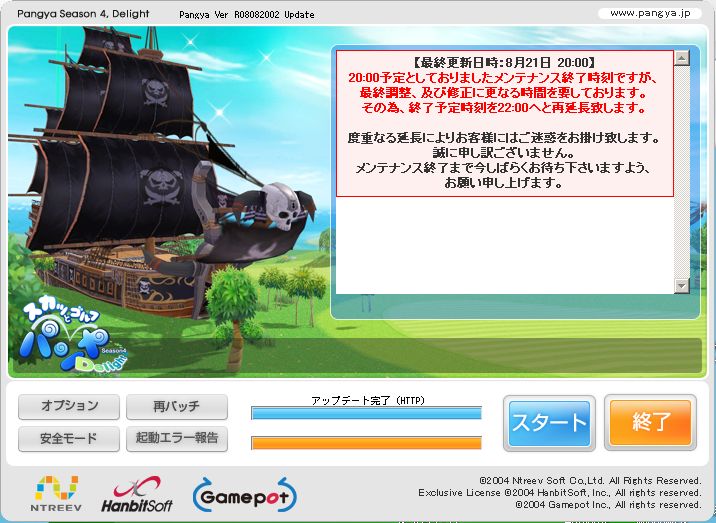Click the スカッとゴルフ パンヤ game logo
The height and width of the screenshot is (523, 716).
[x=71, y=336]
